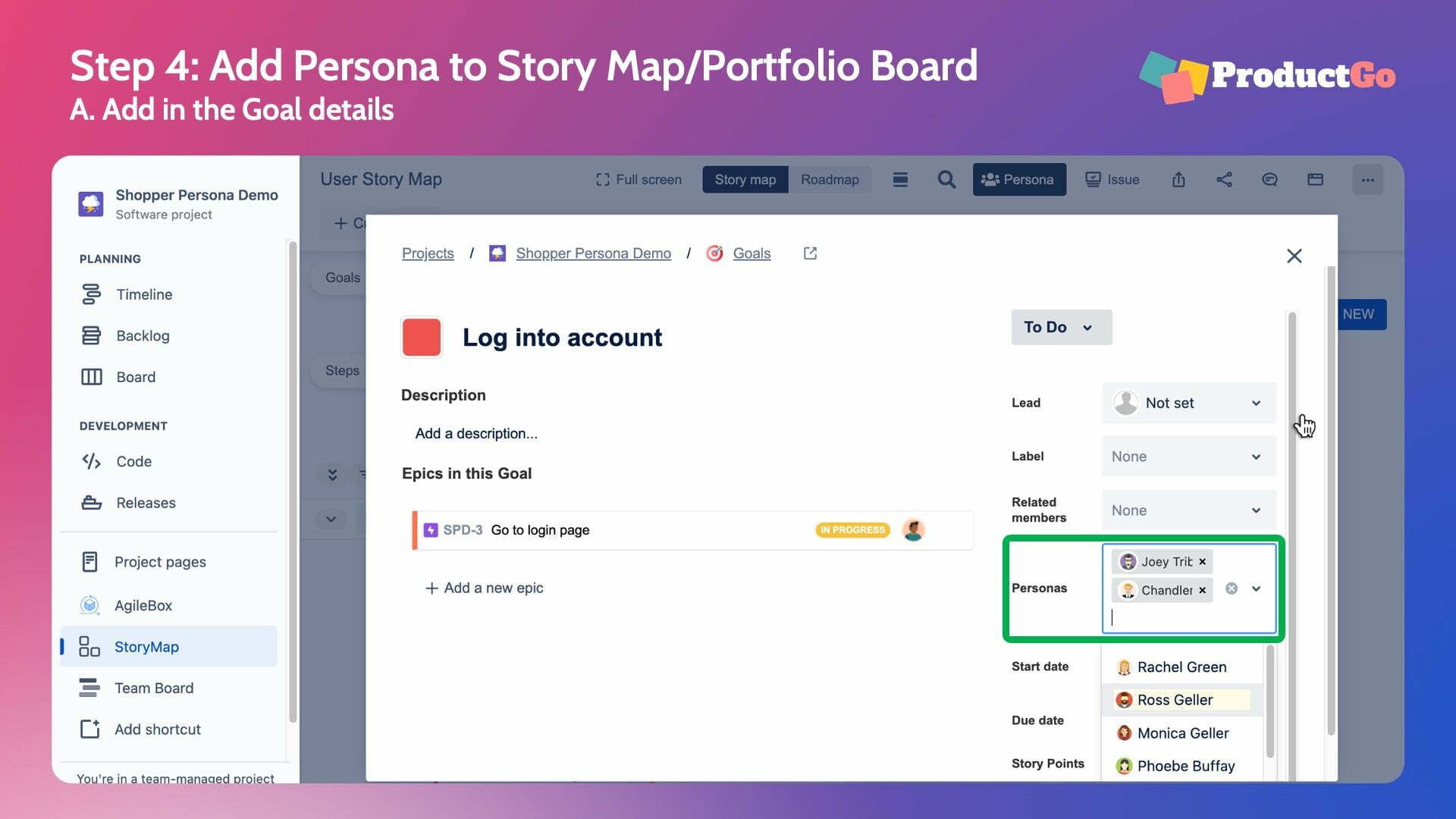This screenshot has height=819, width=1456.
Task: Open the Label dropdown
Action: tap(1188, 457)
